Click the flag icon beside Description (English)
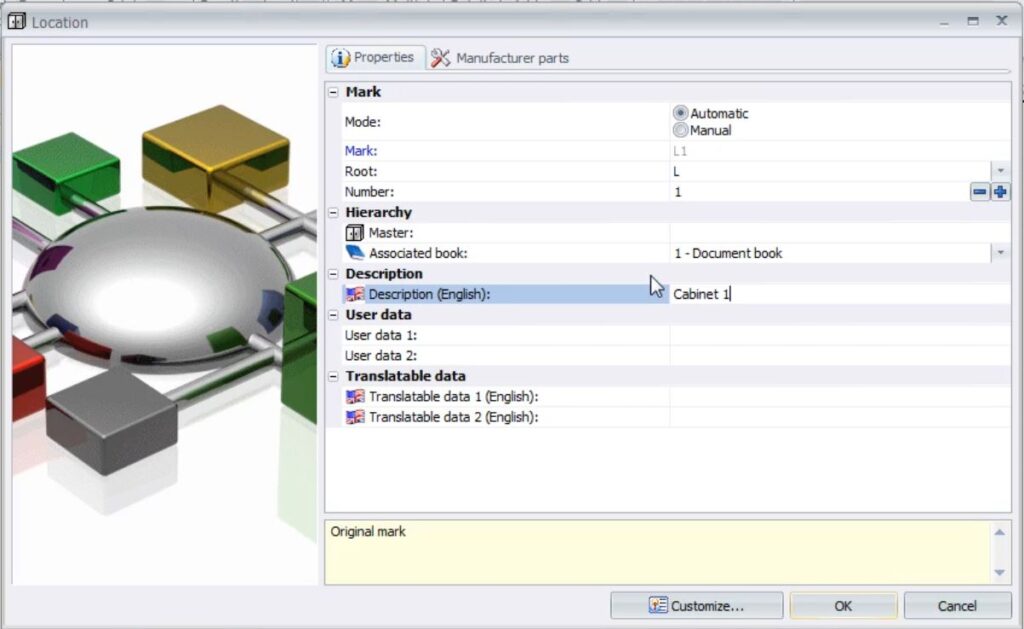 click(x=355, y=294)
